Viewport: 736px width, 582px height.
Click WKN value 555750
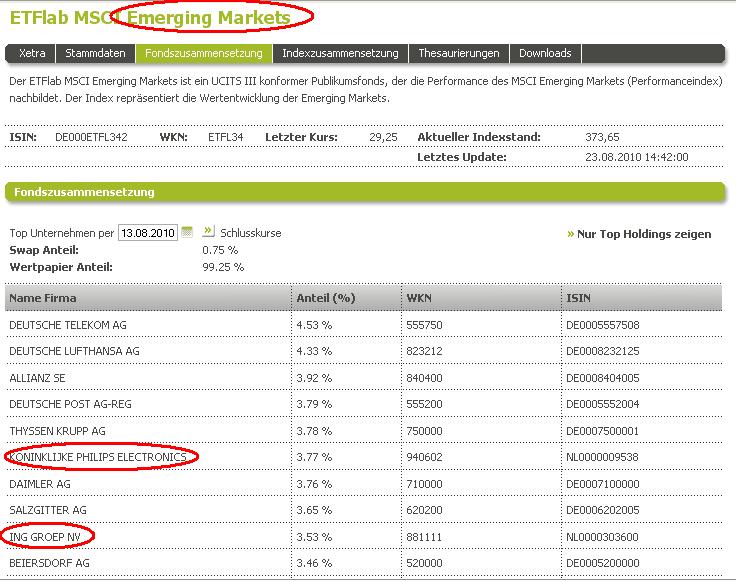pyautogui.click(x=424, y=325)
